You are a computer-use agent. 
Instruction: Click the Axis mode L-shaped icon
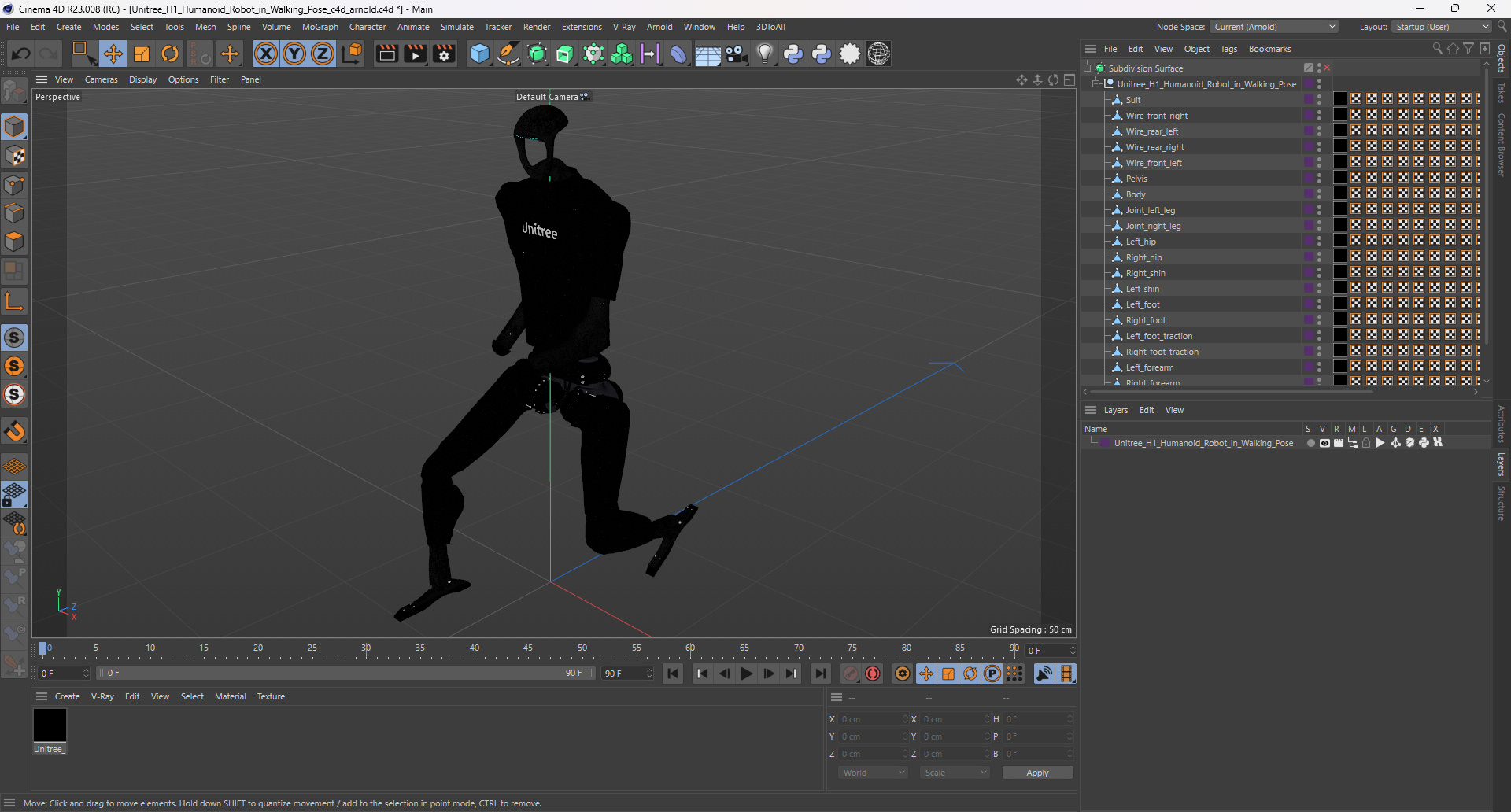(x=14, y=301)
